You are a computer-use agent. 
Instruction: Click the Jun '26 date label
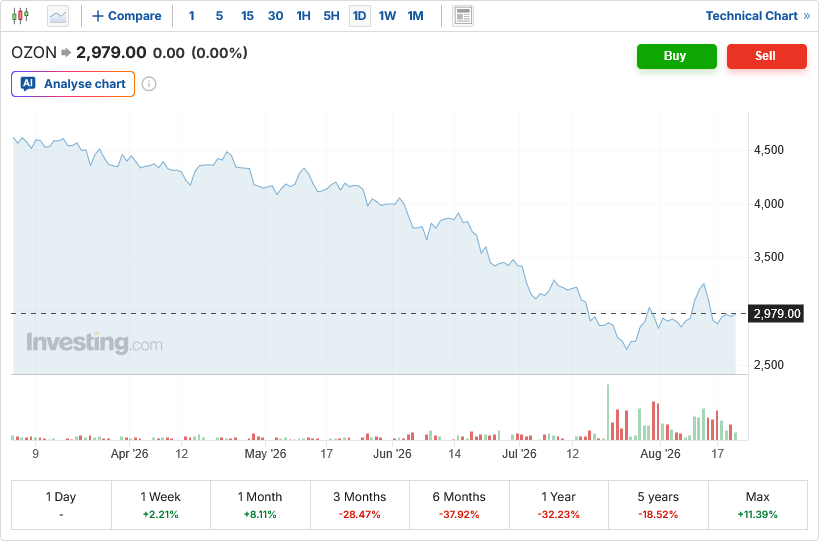click(x=392, y=454)
